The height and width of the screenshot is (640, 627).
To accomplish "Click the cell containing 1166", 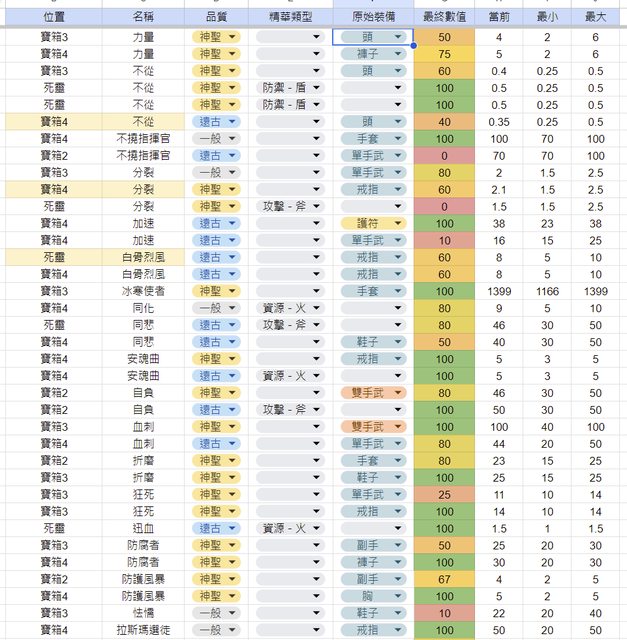I will 547,290.
